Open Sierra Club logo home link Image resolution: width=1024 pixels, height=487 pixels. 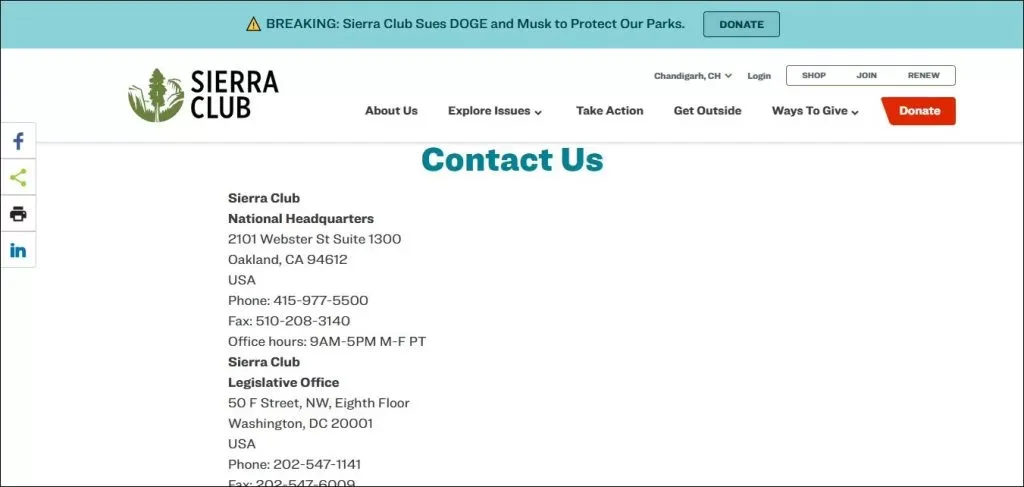pos(203,95)
